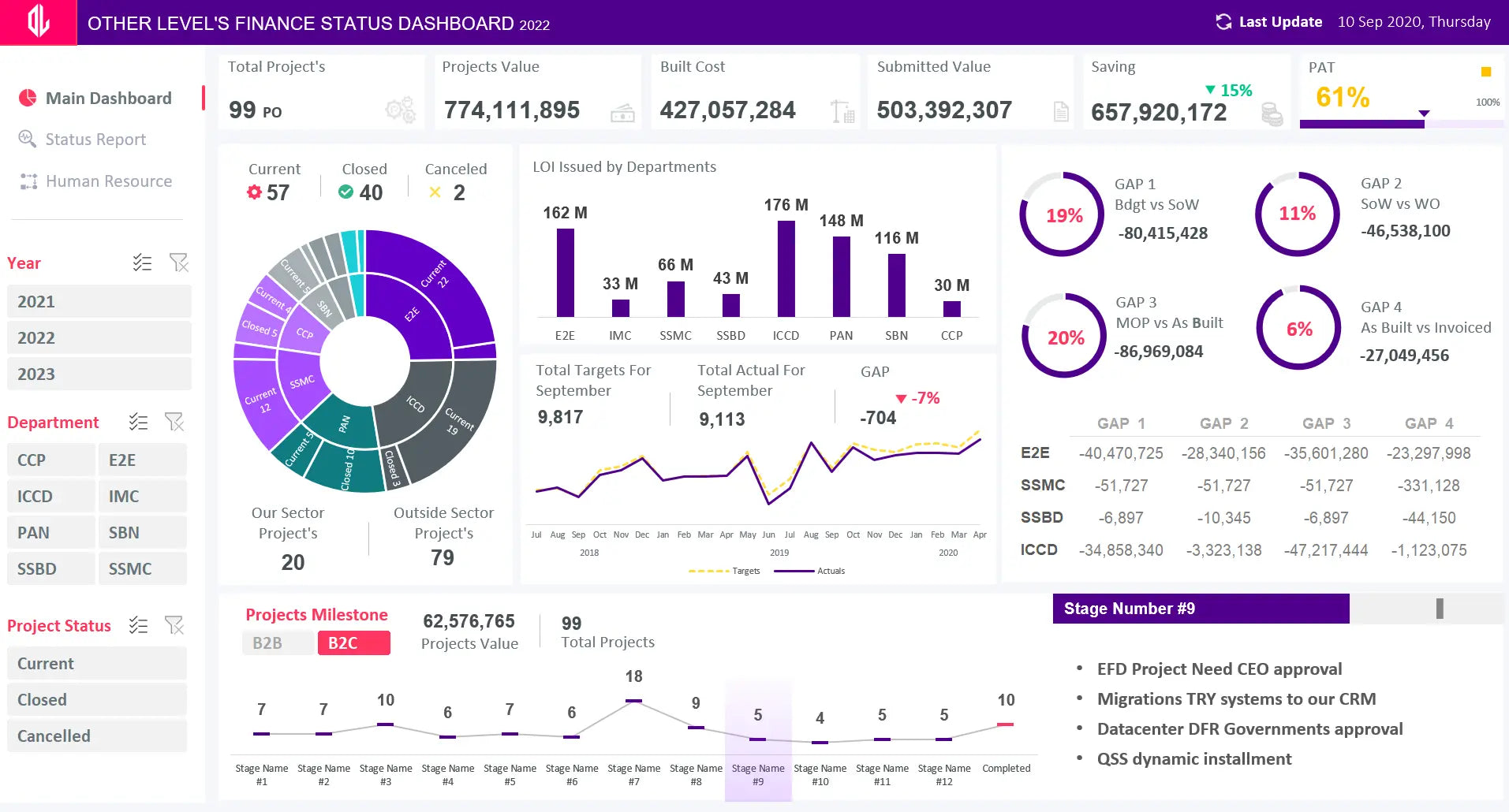This screenshot has width=1509, height=812.
Task: Select B2C milestone toggle
Action: [353, 643]
